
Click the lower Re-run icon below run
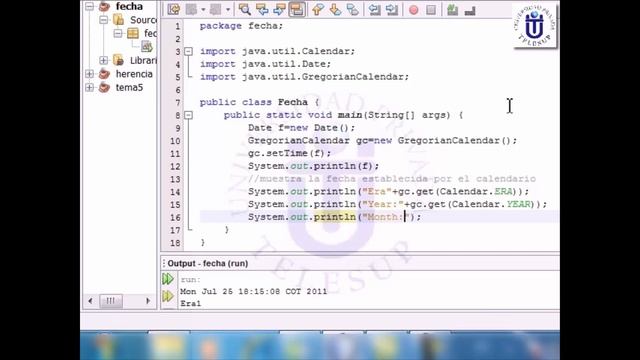(168, 296)
